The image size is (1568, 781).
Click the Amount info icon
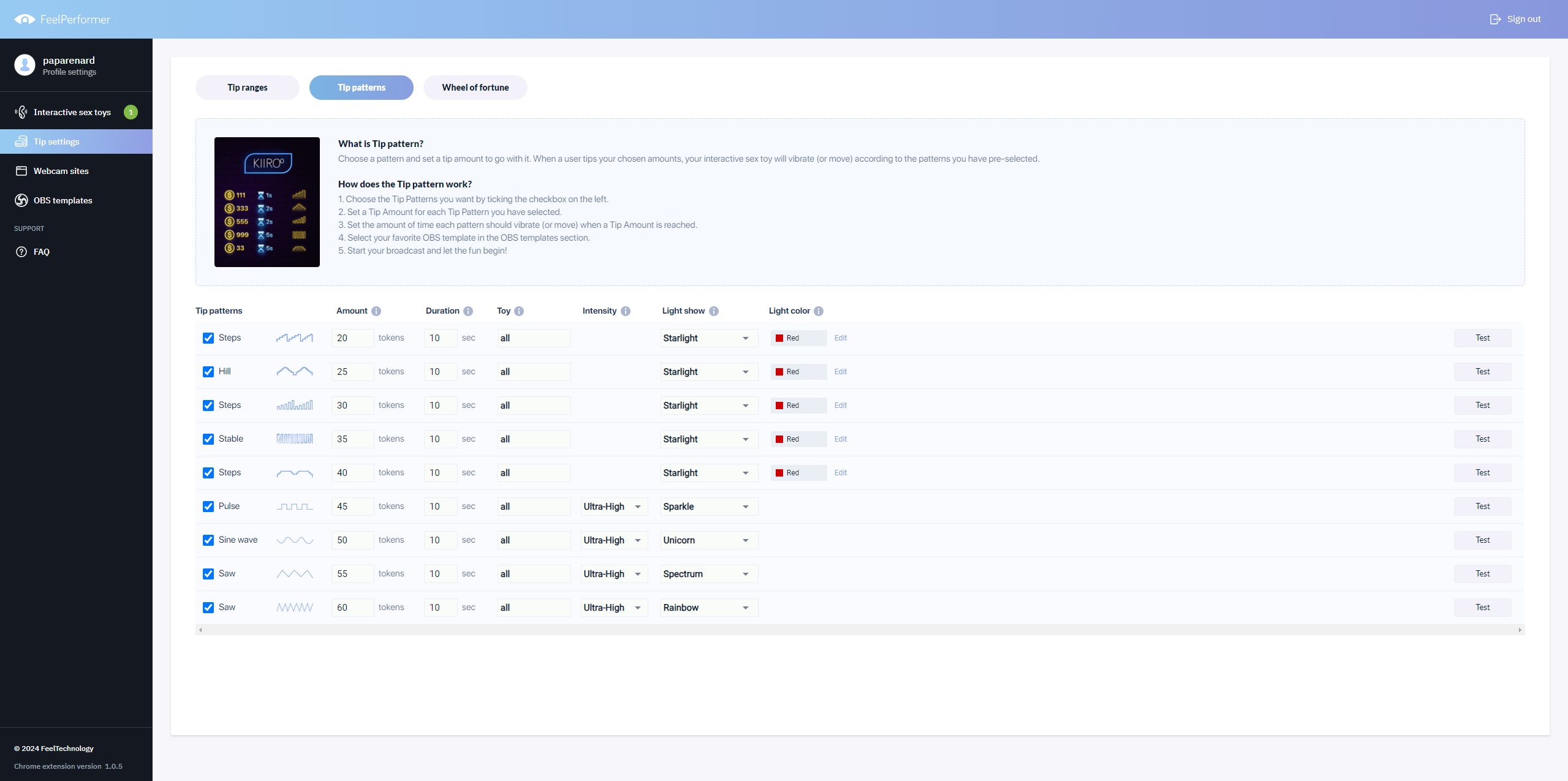click(x=376, y=311)
